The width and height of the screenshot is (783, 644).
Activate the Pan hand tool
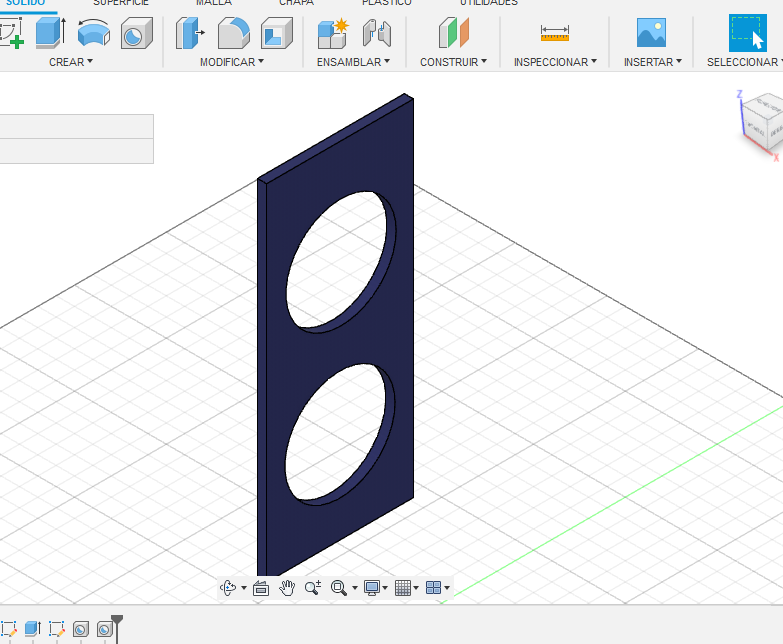pos(287,588)
